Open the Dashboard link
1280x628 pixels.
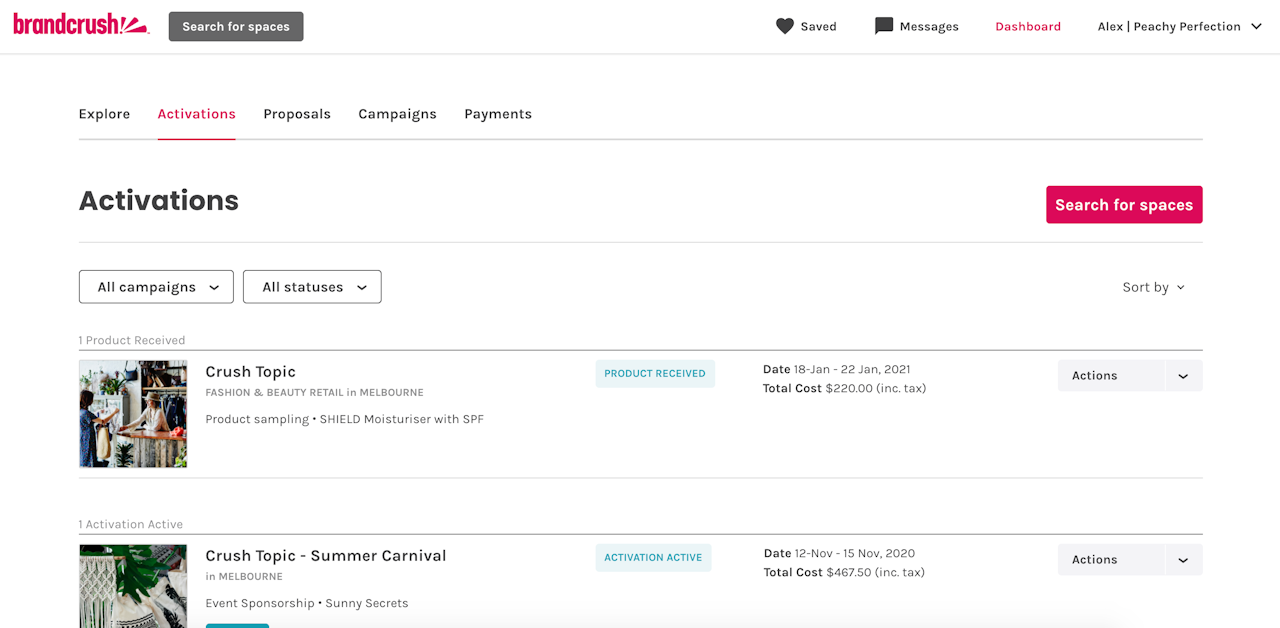click(1028, 27)
